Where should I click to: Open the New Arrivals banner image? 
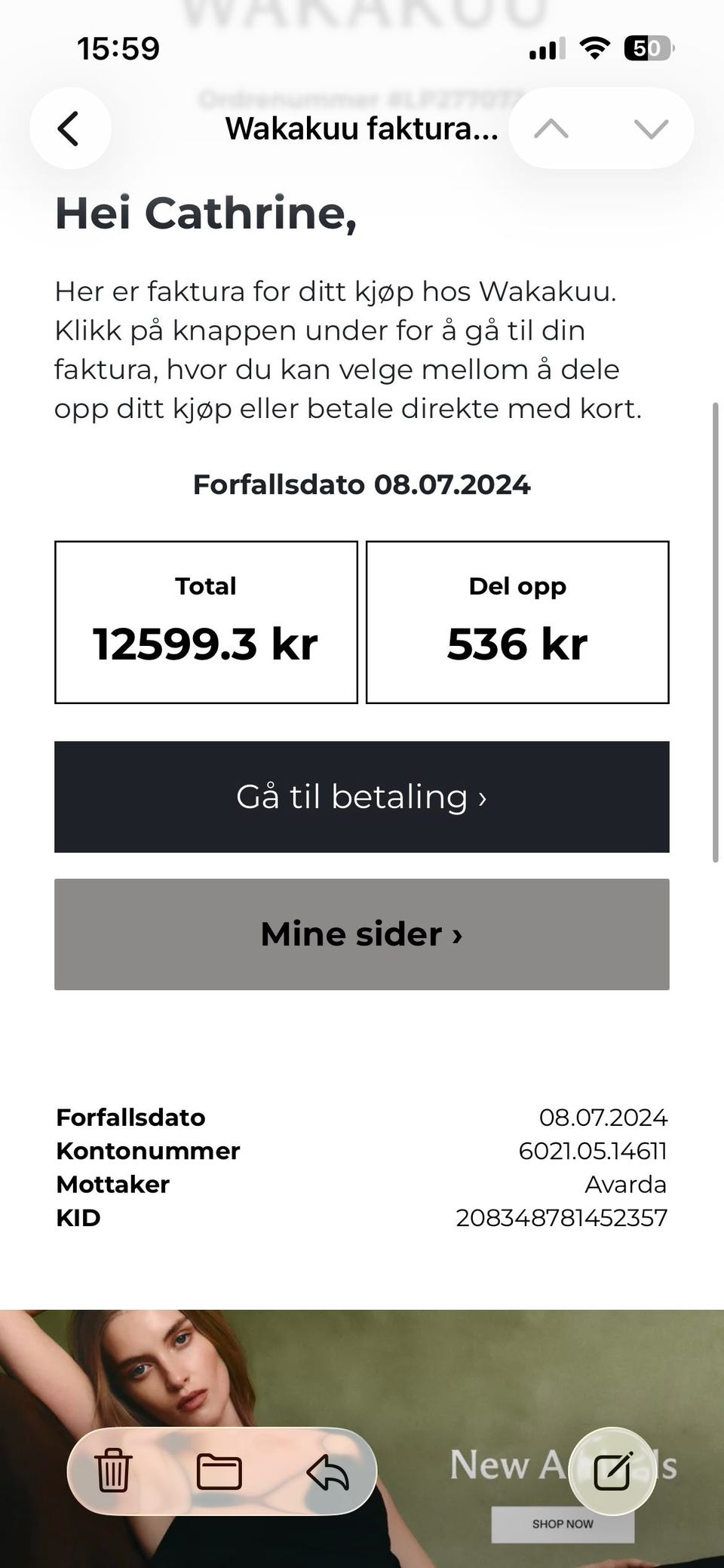click(x=362, y=1438)
